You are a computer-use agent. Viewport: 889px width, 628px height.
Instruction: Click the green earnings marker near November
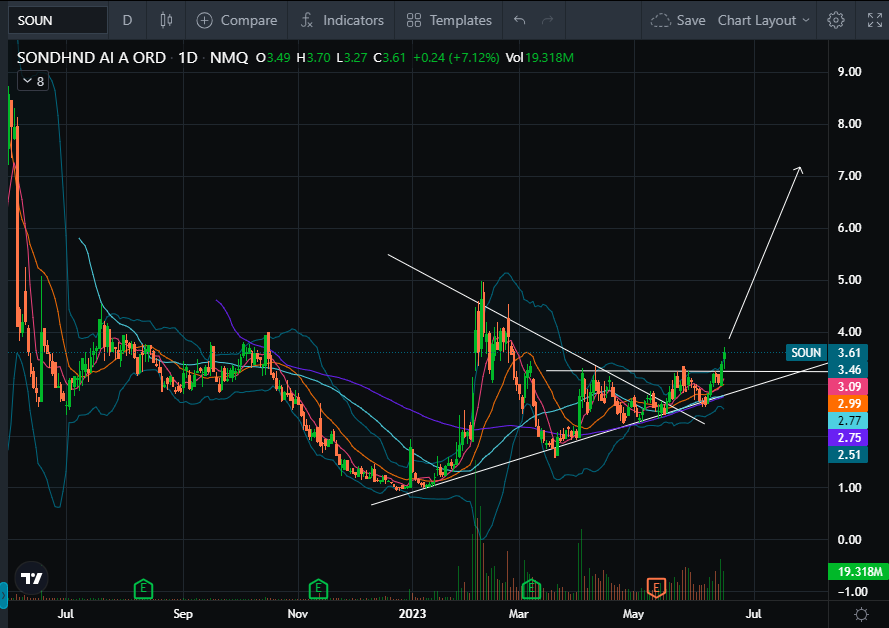tap(319, 588)
